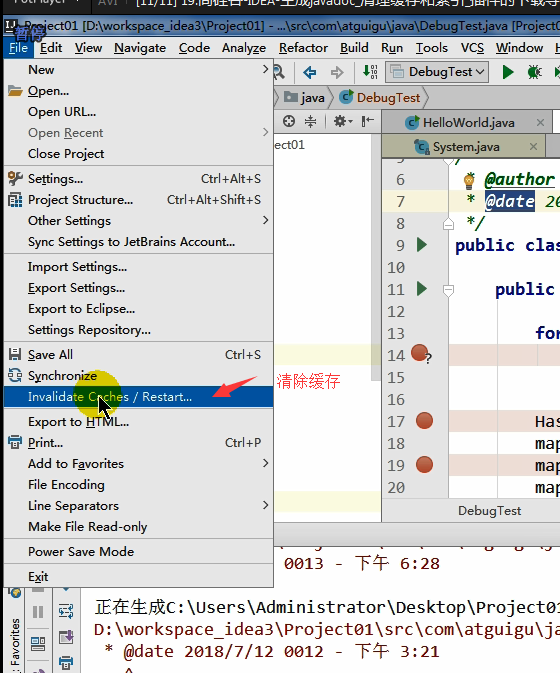
Task: Open the Analyze menu
Action: coord(244,48)
